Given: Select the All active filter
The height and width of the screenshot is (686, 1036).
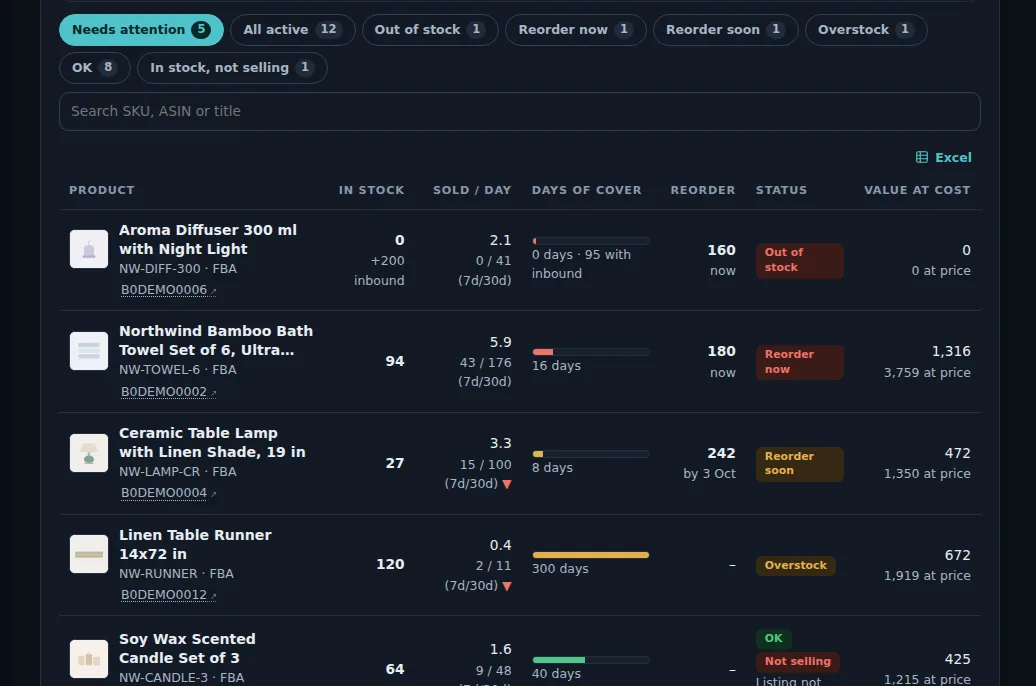Looking at the screenshot, I should click(x=293, y=30).
